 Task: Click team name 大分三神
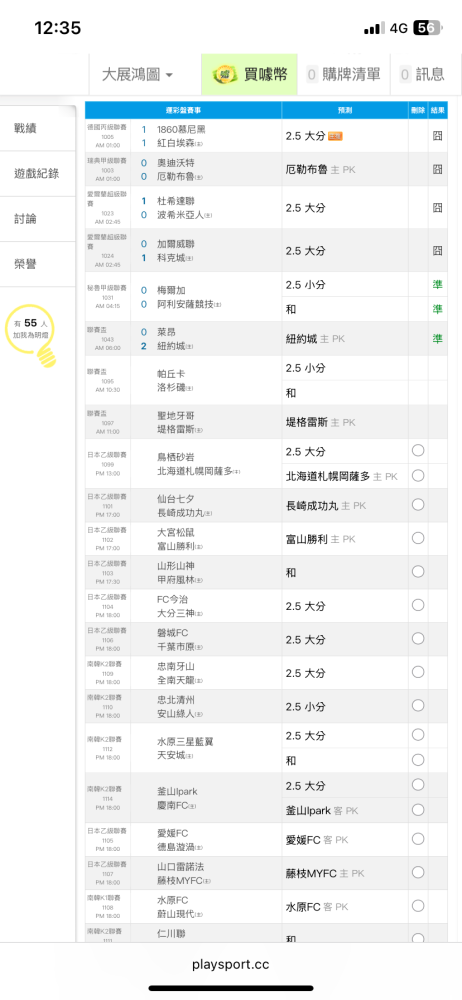tap(176, 613)
